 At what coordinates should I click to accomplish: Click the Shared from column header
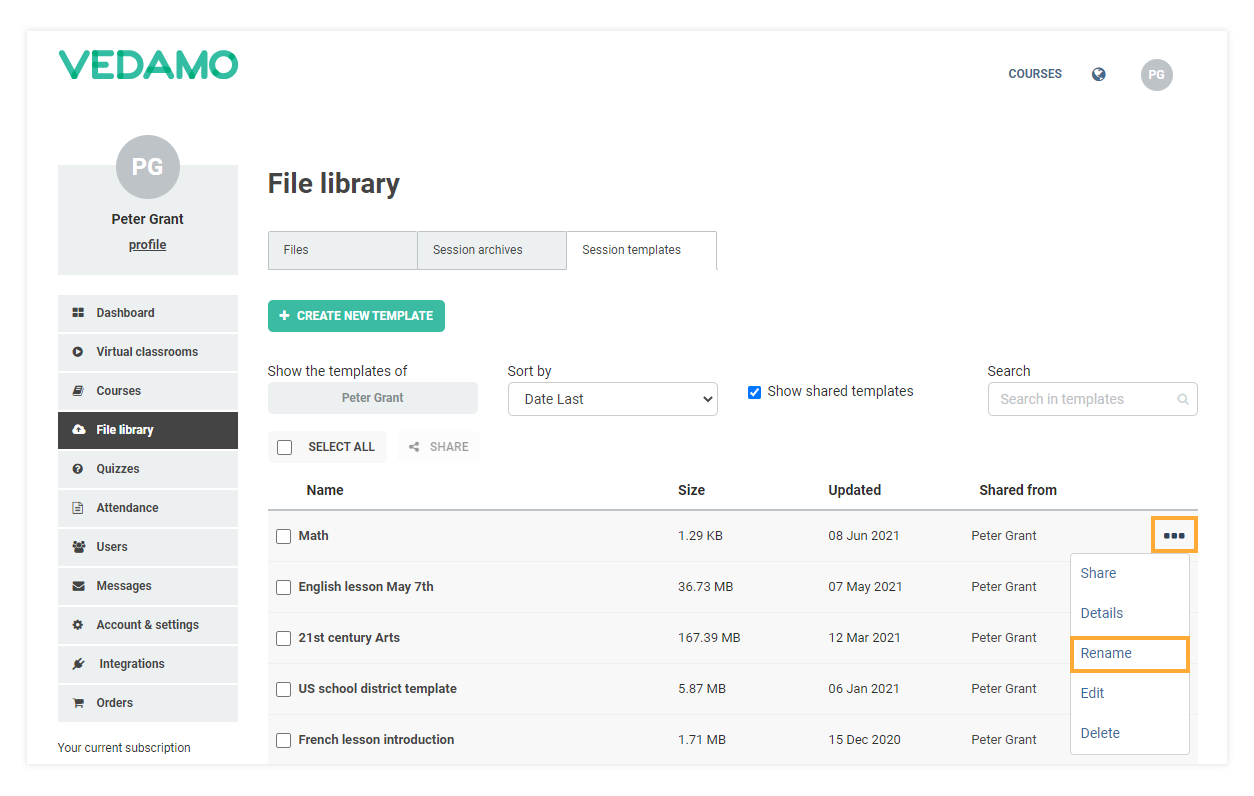pyautogui.click(x=1018, y=490)
